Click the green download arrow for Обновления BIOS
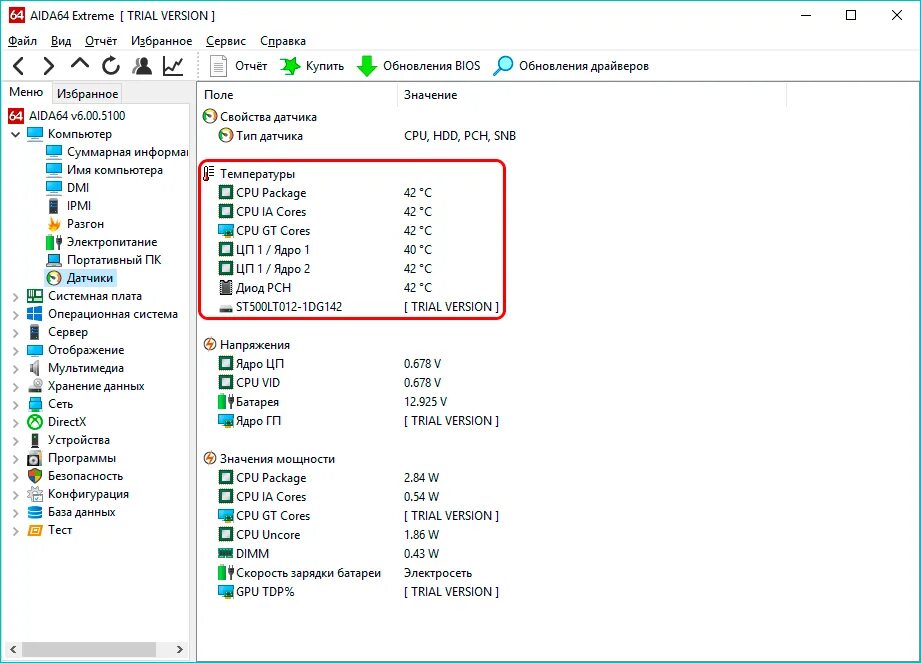Viewport: 921px width, 663px height. point(367,66)
